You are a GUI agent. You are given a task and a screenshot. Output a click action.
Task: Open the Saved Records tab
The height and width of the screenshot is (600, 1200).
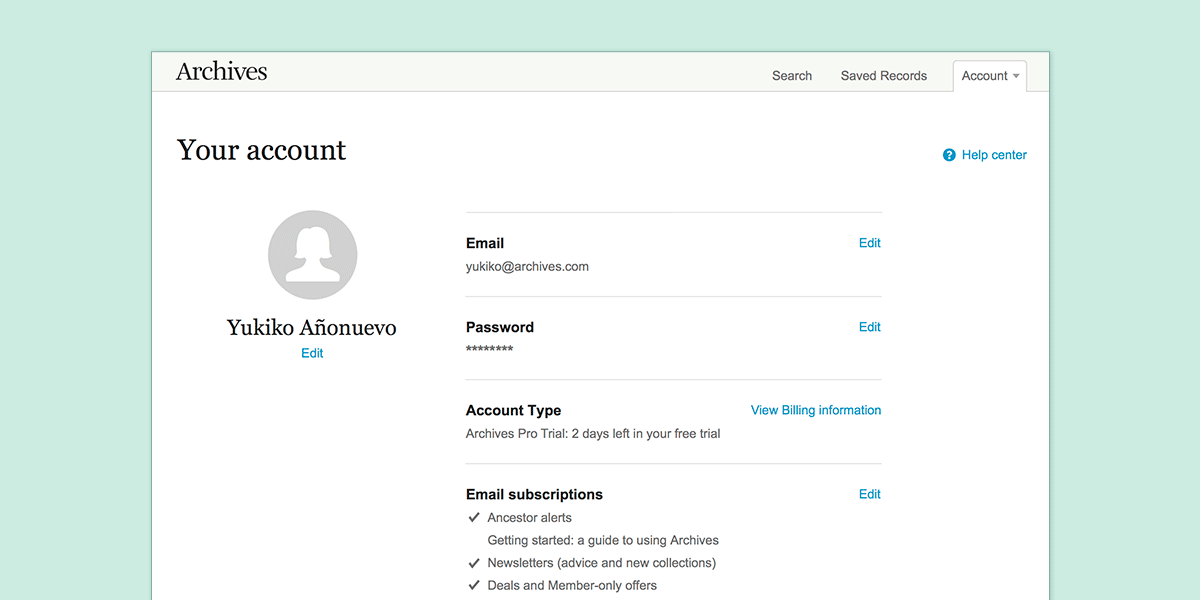[x=884, y=76]
